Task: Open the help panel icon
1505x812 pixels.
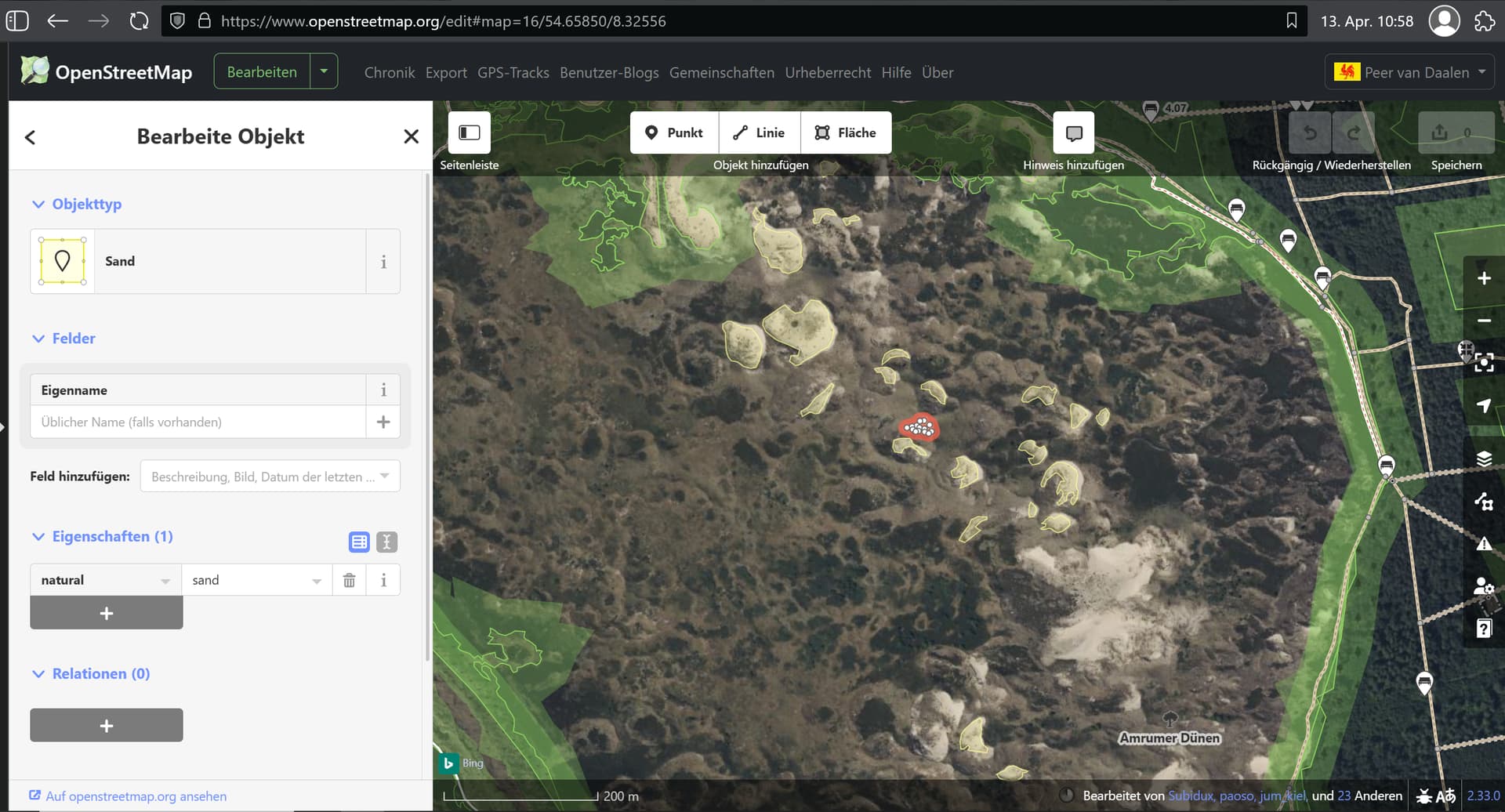Action: 1484,628
